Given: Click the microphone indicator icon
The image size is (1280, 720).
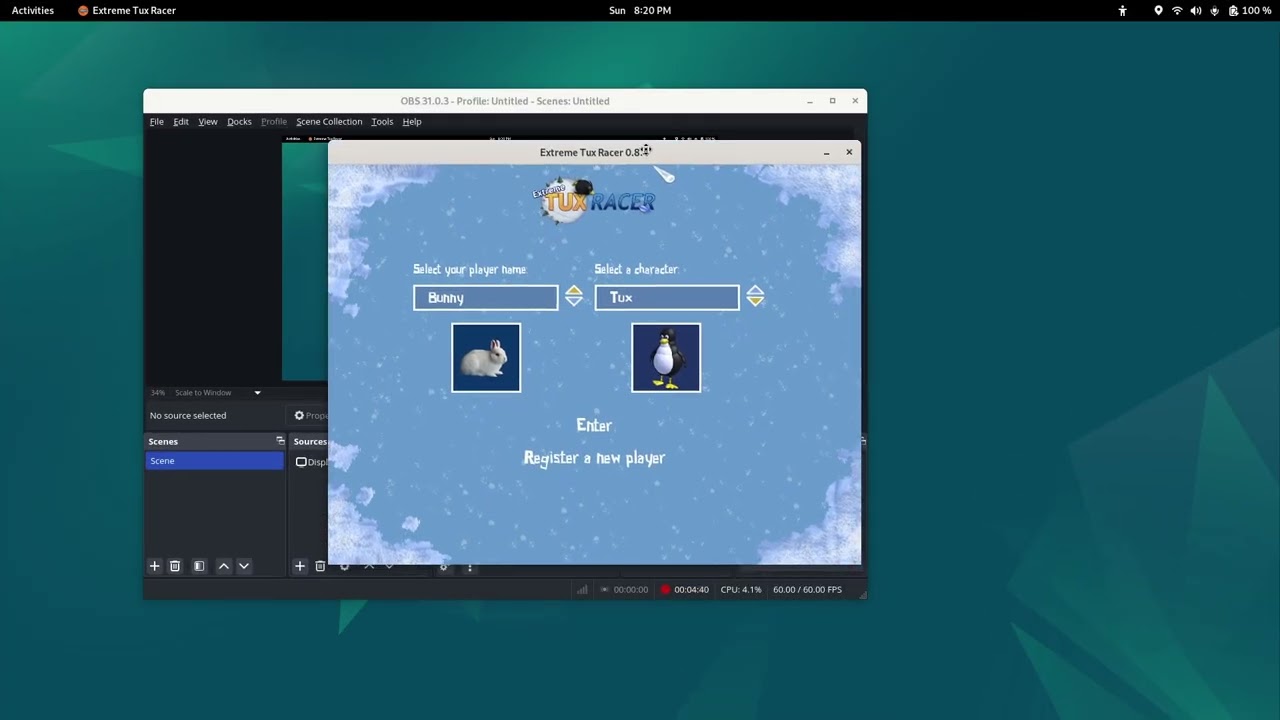Looking at the screenshot, I should 1215,11.
